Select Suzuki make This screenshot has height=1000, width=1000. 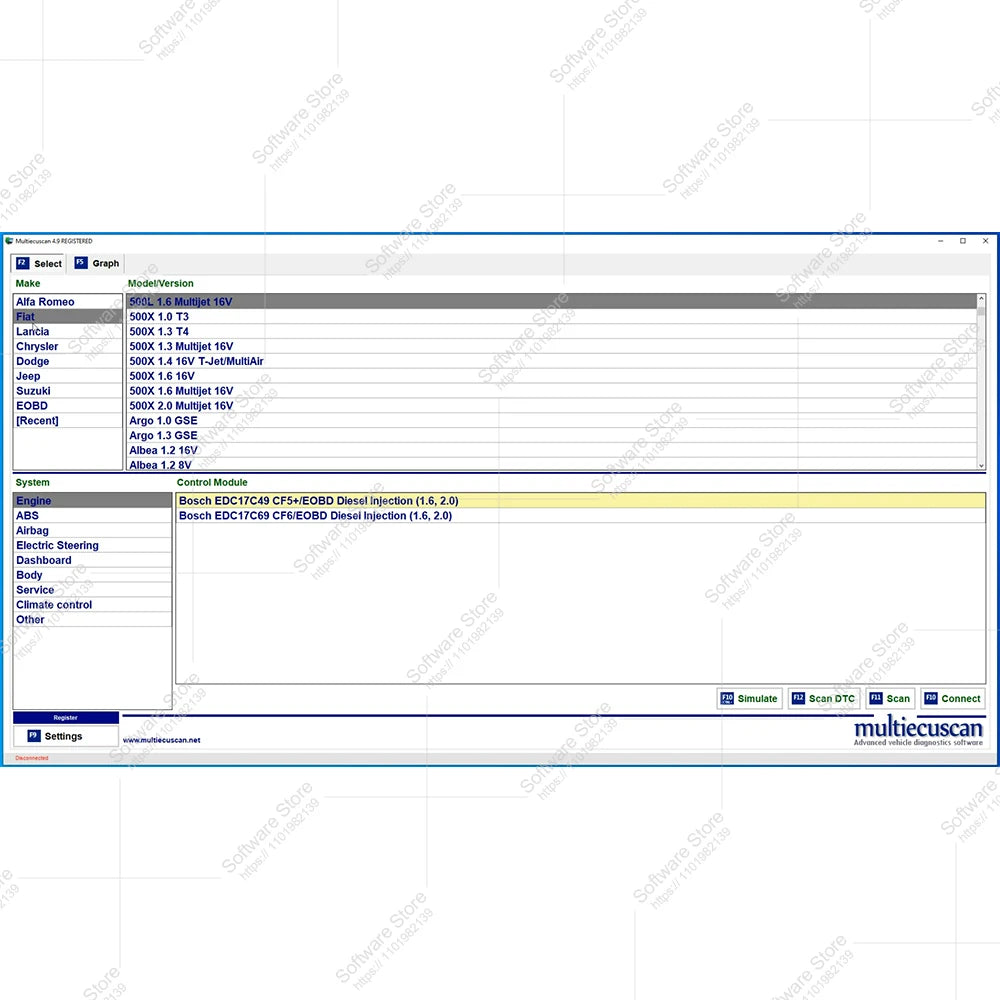tap(68, 391)
